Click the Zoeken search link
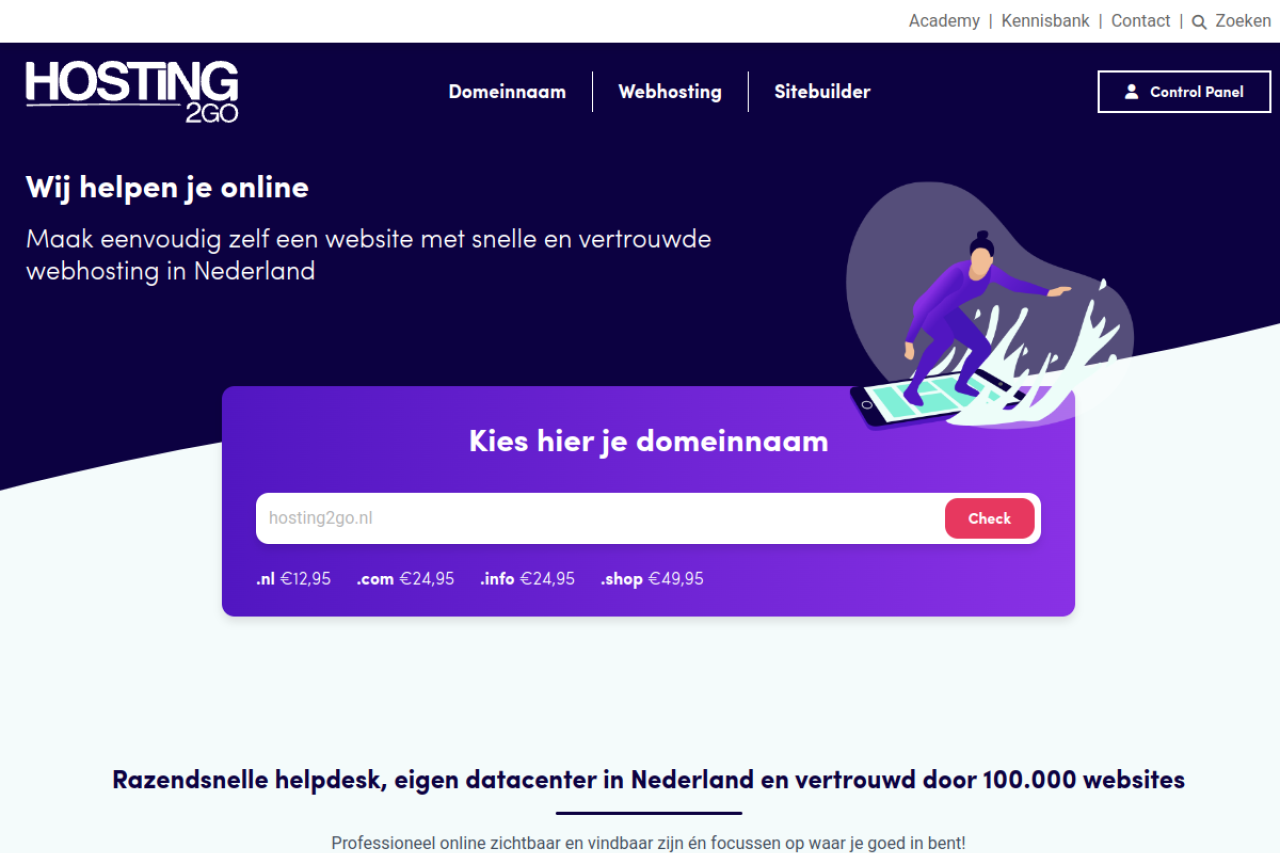This screenshot has width=1280, height=853. click(x=1243, y=21)
